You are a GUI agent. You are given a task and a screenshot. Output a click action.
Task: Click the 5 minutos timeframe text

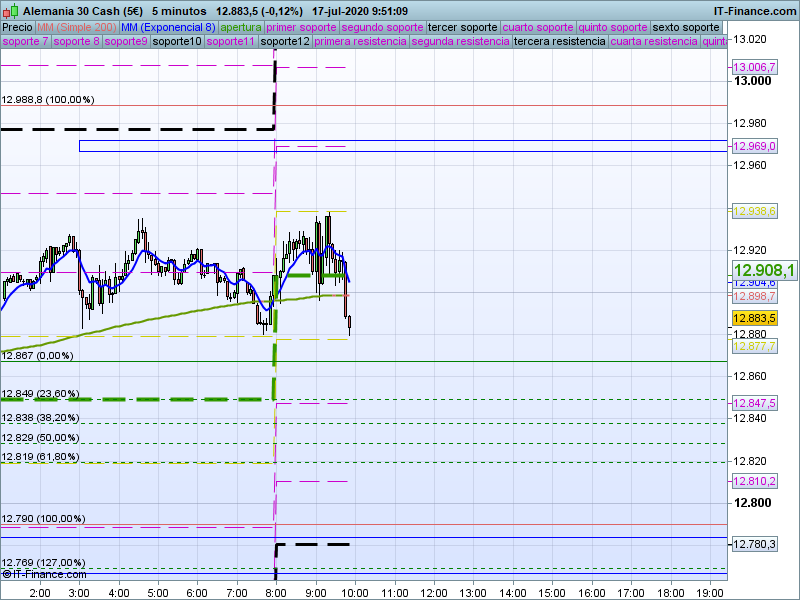(179, 10)
